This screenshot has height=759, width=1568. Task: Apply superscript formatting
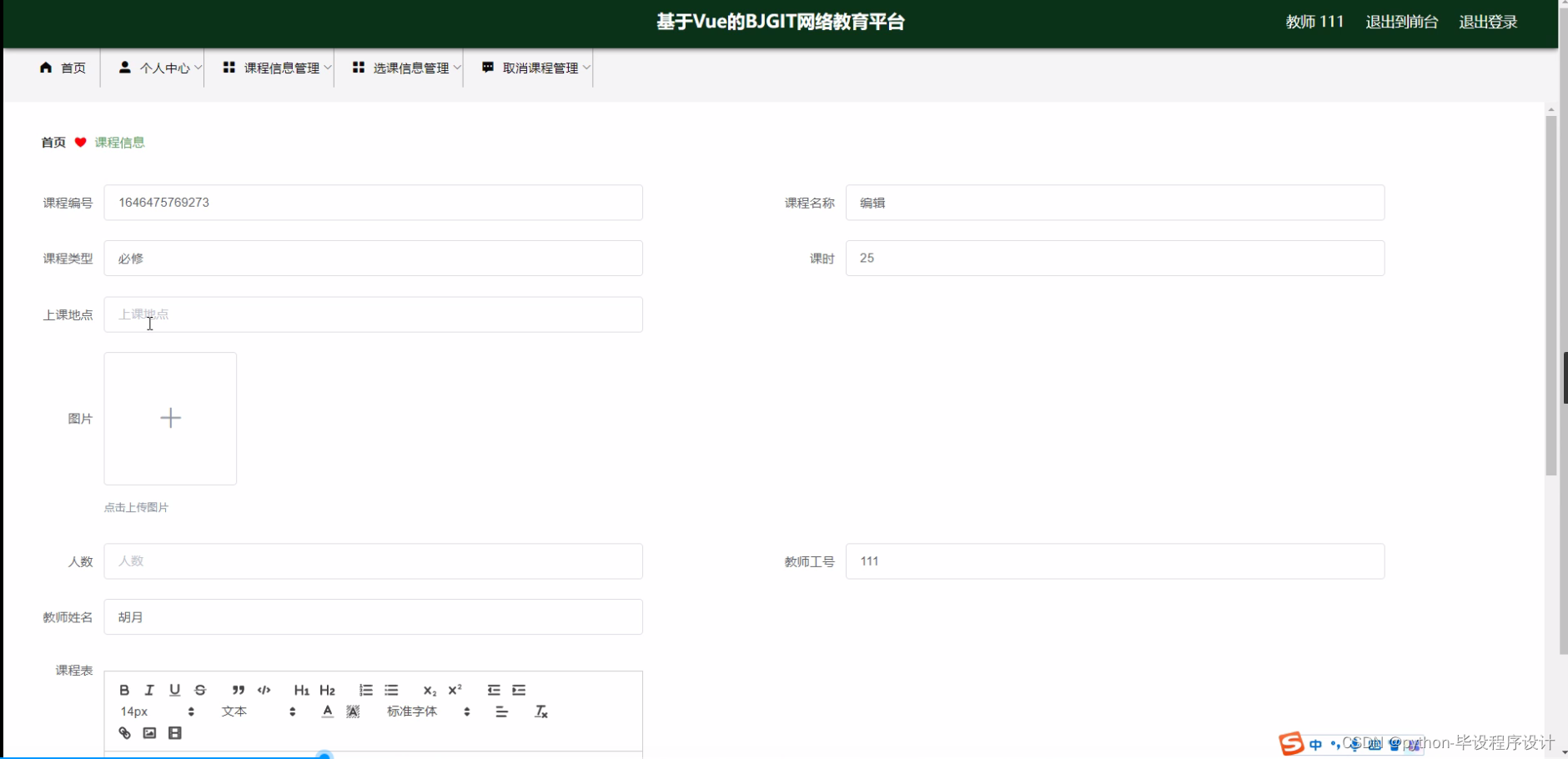click(455, 690)
